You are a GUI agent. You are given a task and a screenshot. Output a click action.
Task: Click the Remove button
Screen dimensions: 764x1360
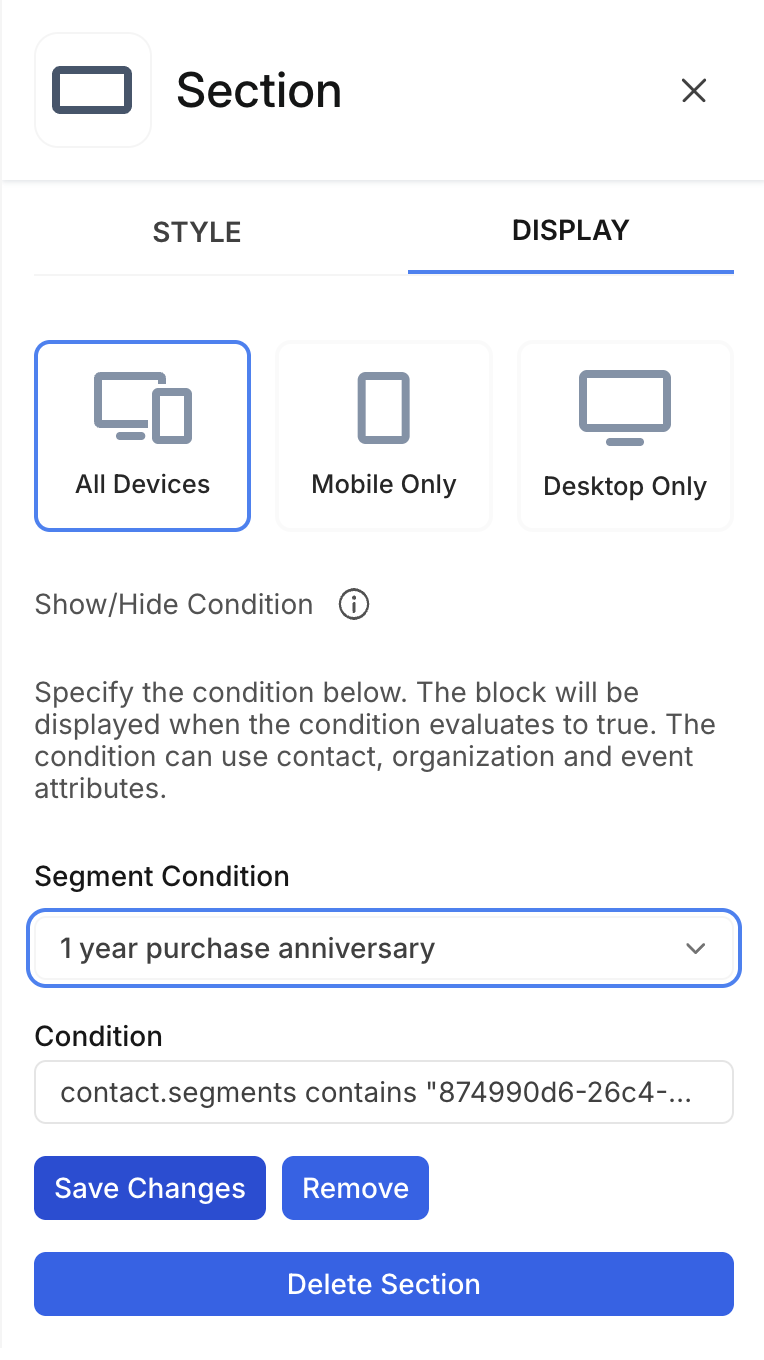(x=355, y=1188)
